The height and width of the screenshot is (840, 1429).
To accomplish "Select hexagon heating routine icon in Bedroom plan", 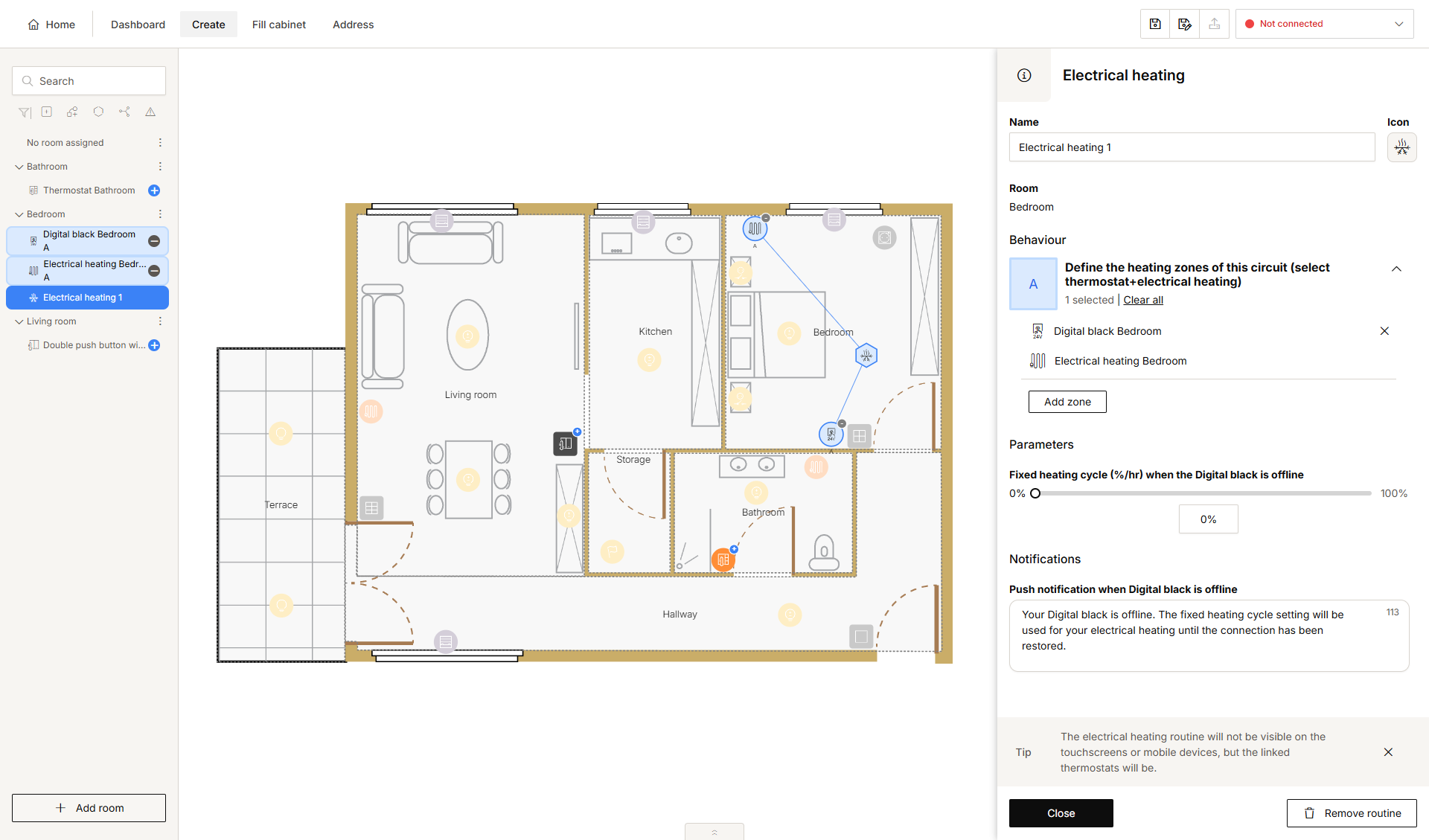I will point(866,356).
